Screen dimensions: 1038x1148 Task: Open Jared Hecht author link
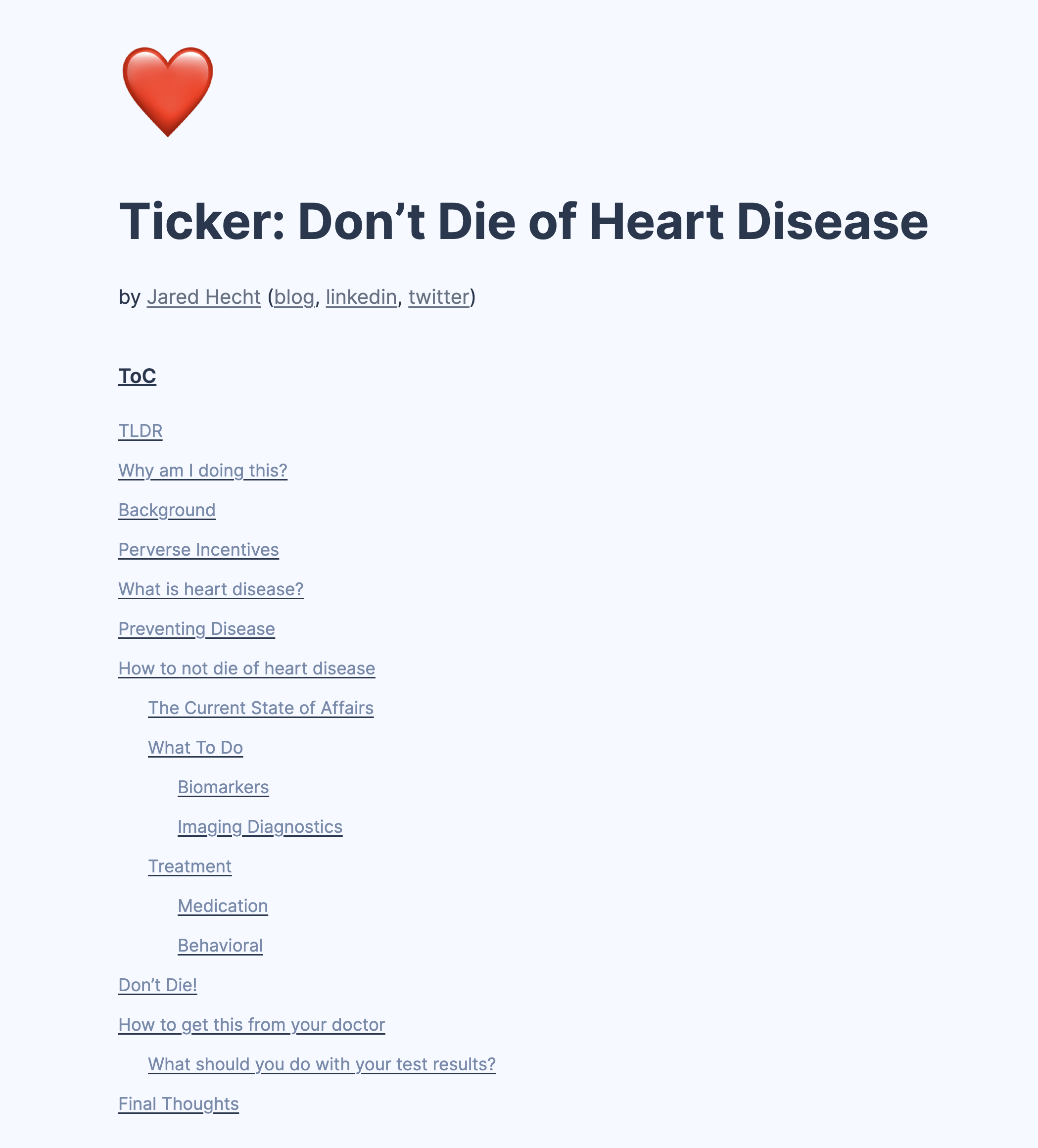(203, 297)
